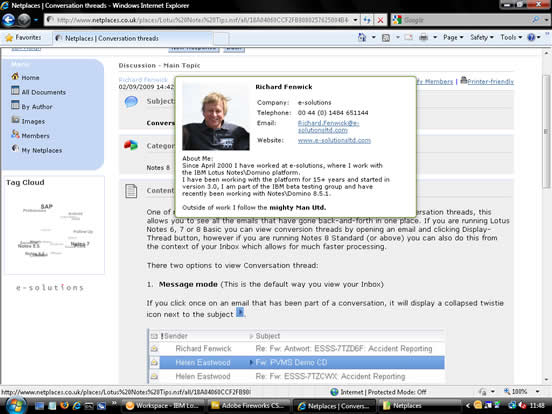Click Workspace IBM Lotus taskbar button
Viewport: 552px width, 414px height.
[163, 406]
